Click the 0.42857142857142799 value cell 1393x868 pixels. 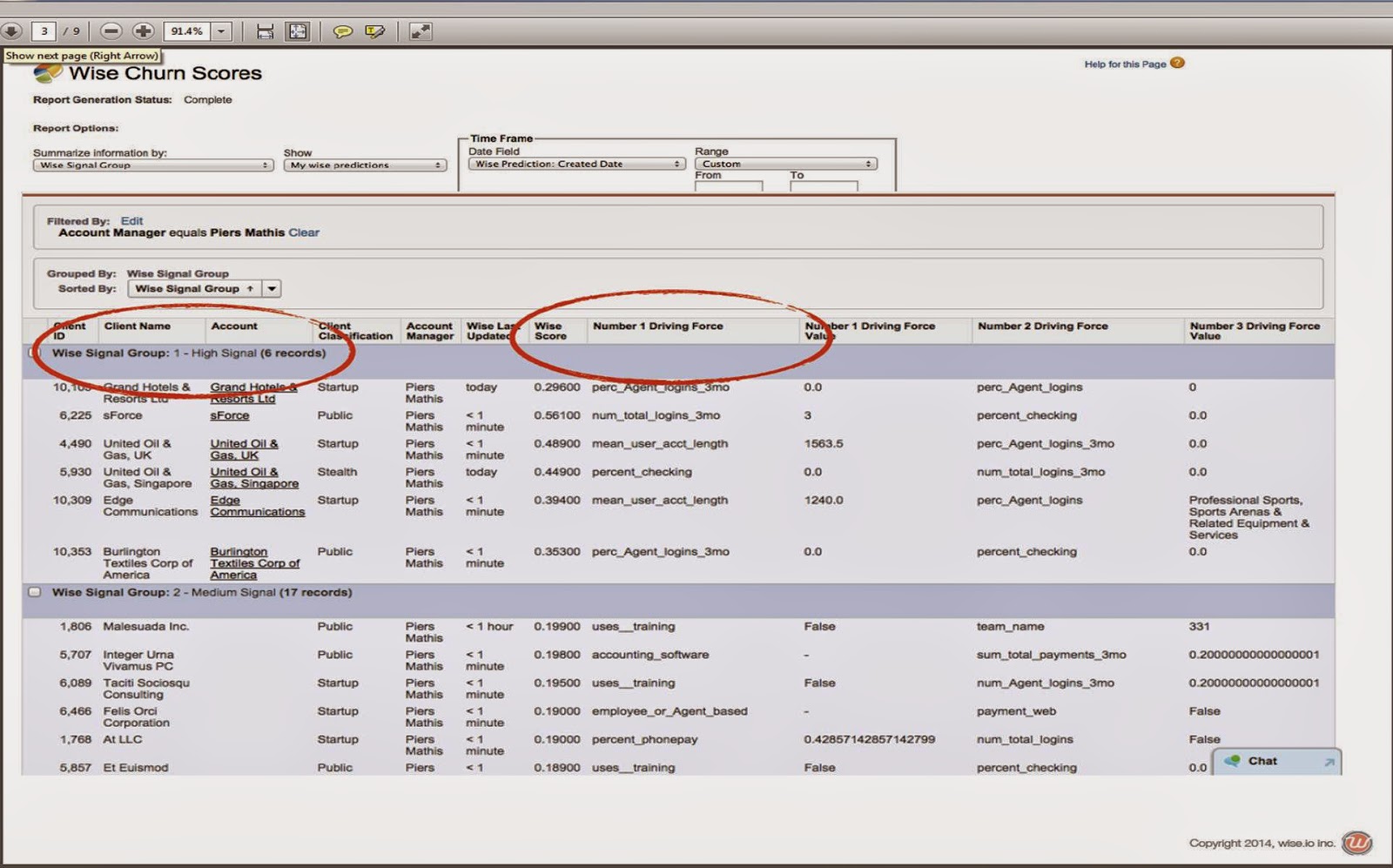(870, 739)
